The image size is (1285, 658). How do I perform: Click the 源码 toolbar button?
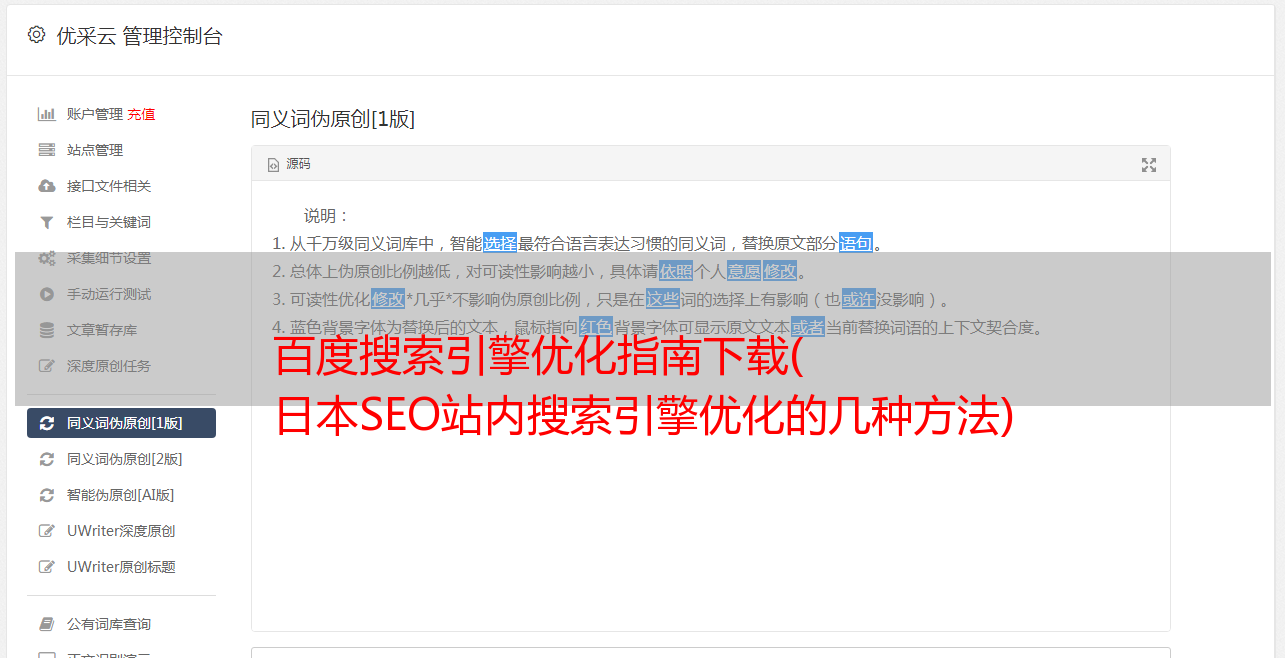click(x=289, y=164)
